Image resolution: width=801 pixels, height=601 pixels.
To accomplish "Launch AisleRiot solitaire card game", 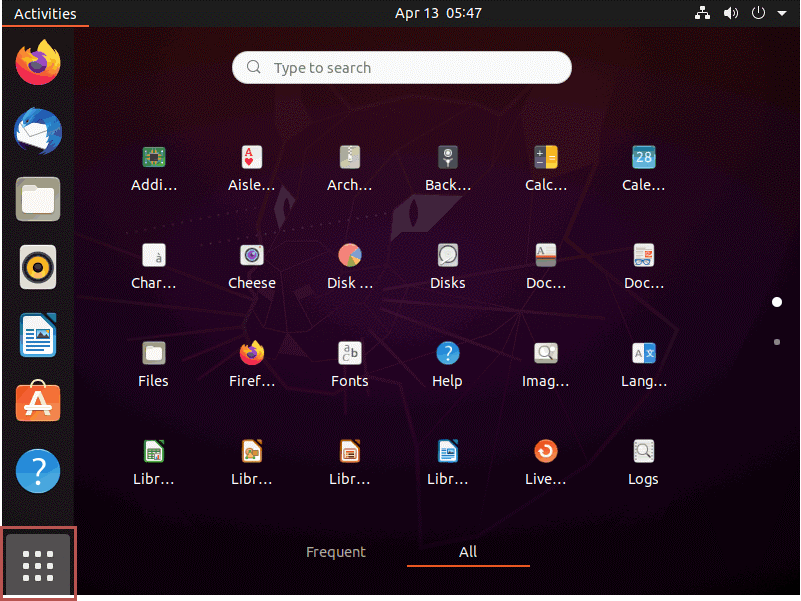I will click(251, 169).
